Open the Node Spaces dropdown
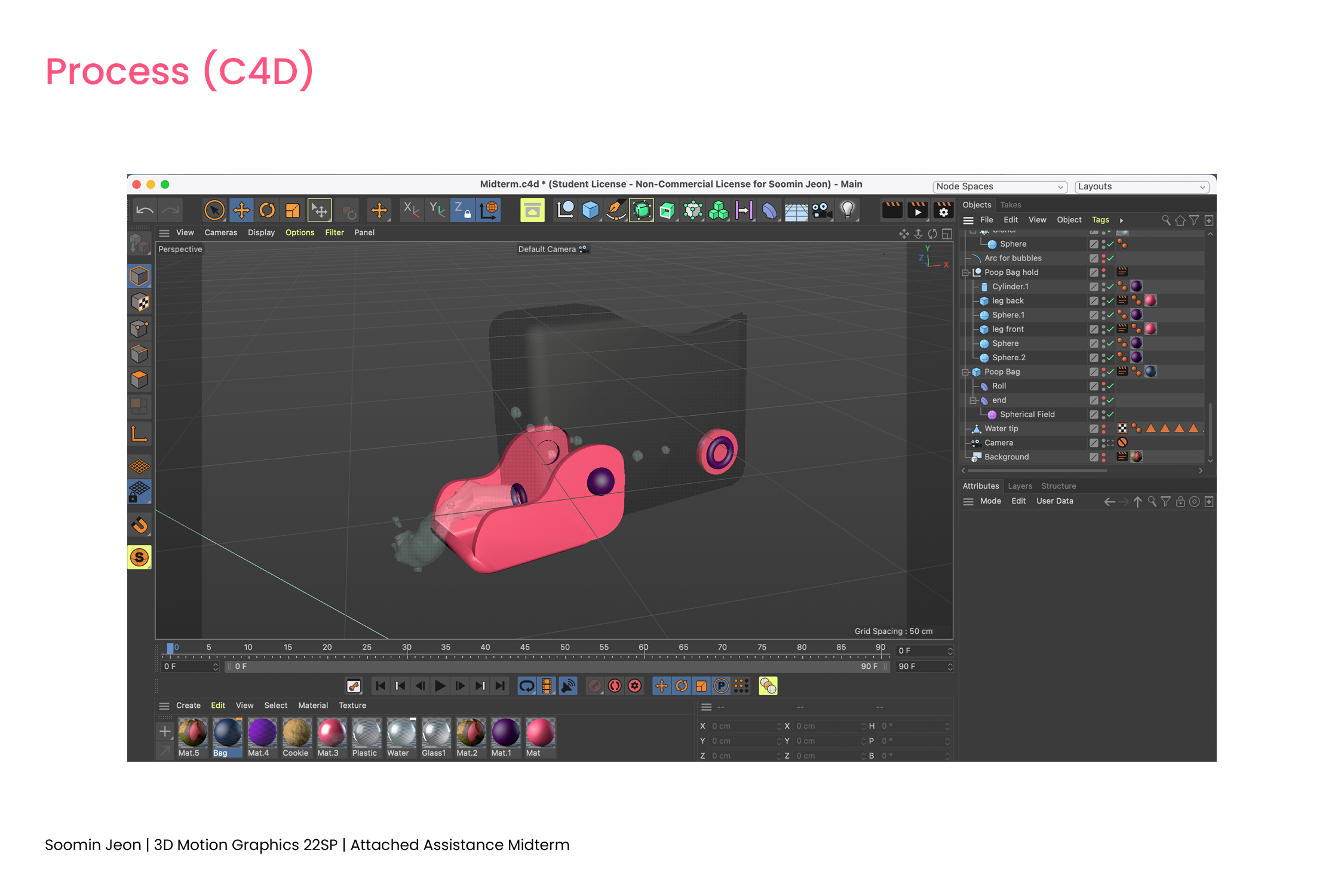 coord(999,186)
